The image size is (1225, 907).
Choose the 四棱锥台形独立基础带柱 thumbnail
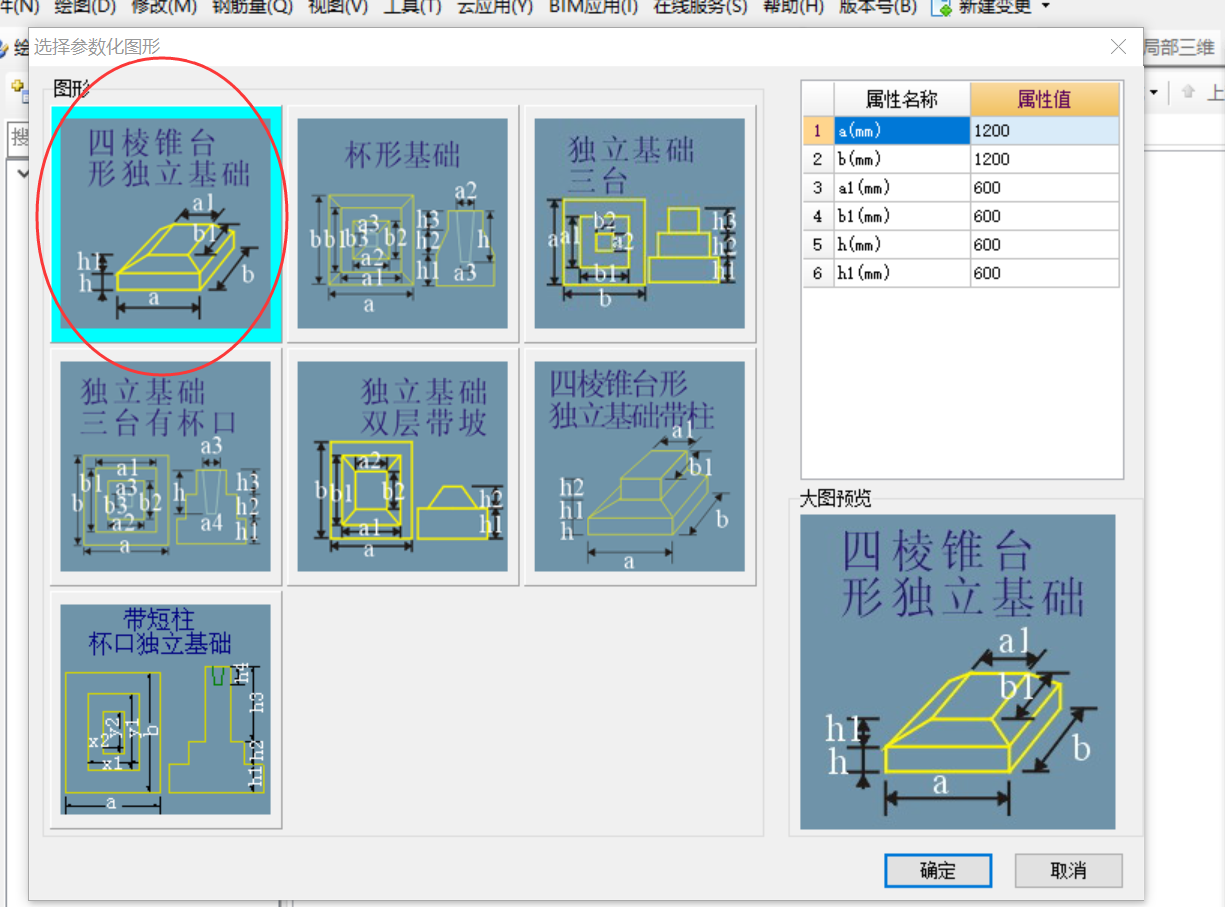pos(640,466)
